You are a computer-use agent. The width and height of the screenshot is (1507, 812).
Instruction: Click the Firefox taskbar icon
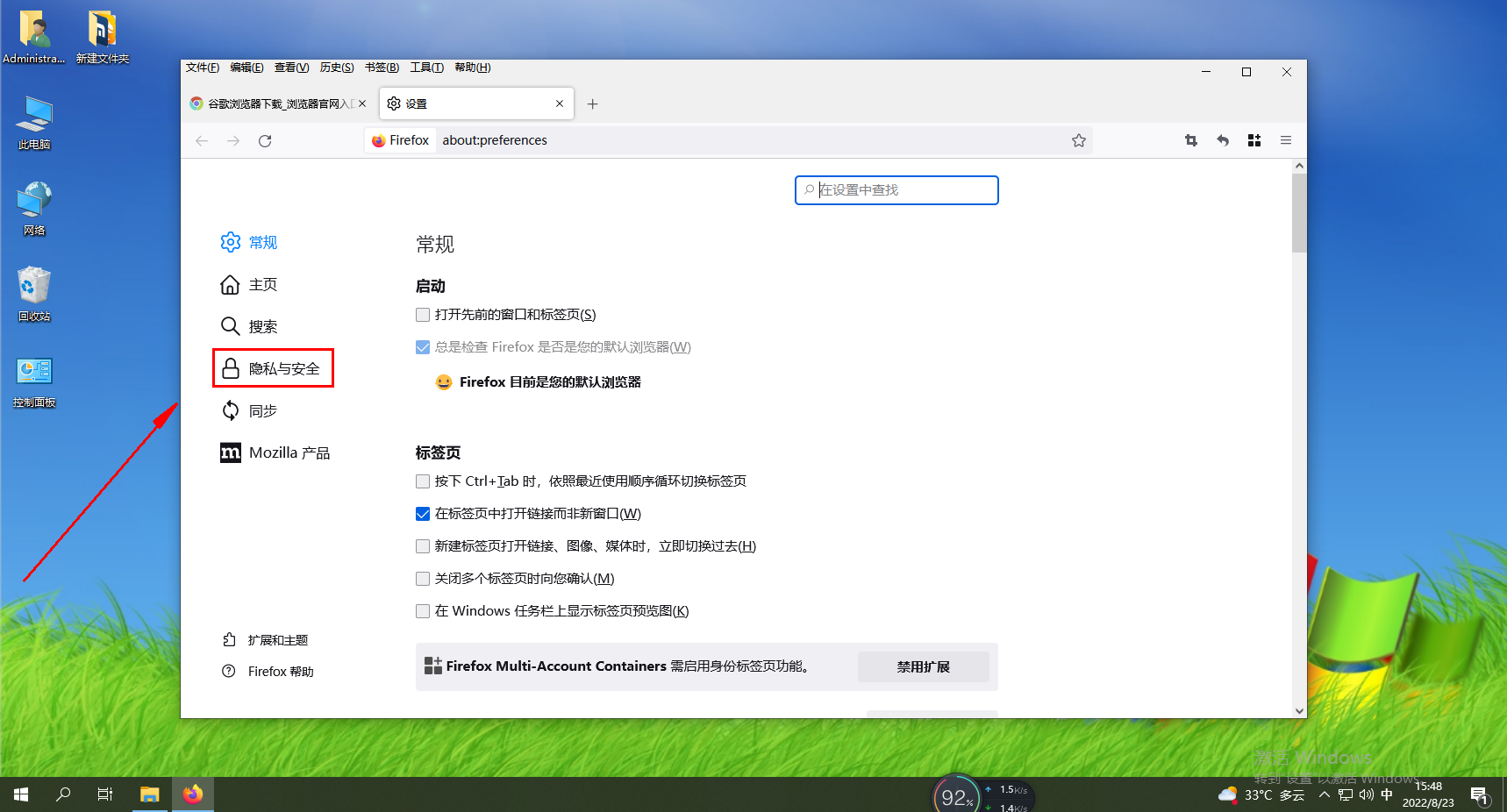point(193,794)
